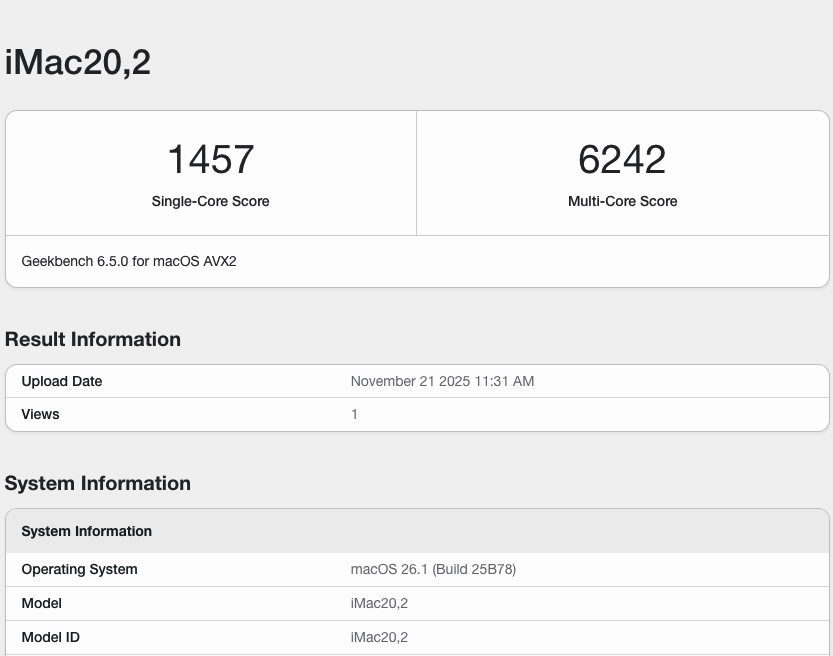
Task: Select the Views row
Action: [x=40, y=414]
